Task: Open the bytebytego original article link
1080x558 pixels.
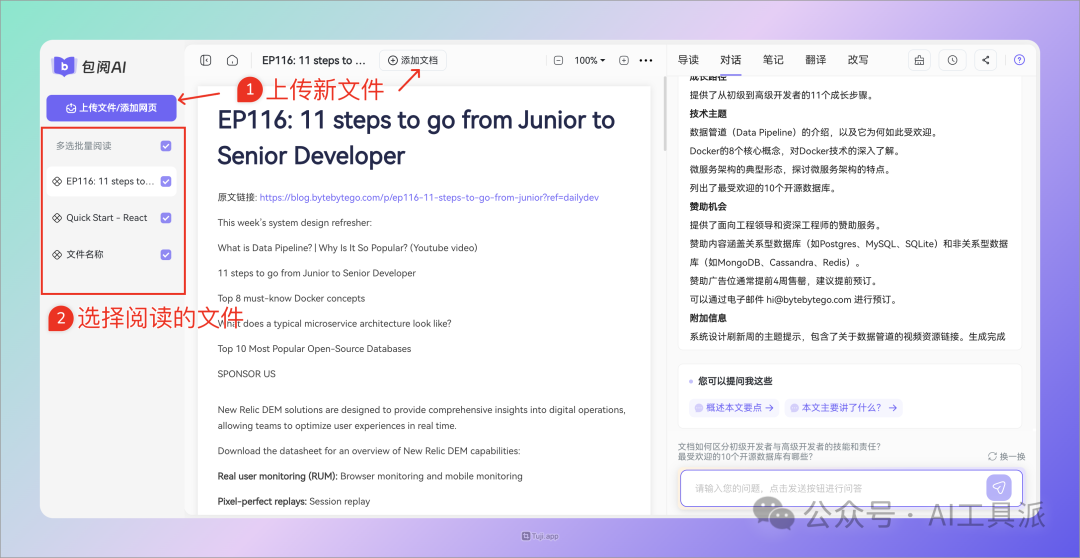Action: (428, 198)
